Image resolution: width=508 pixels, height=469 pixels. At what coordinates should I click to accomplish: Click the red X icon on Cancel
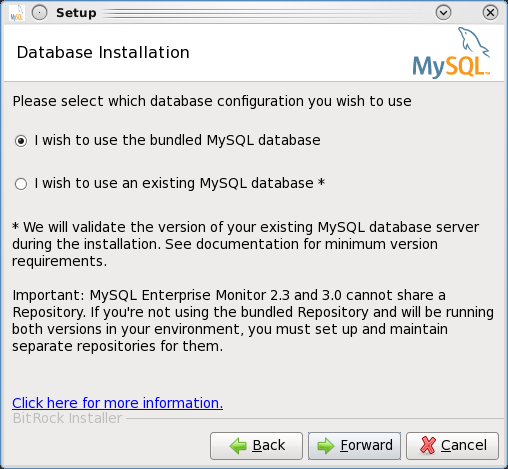pyautogui.click(x=428, y=445)
